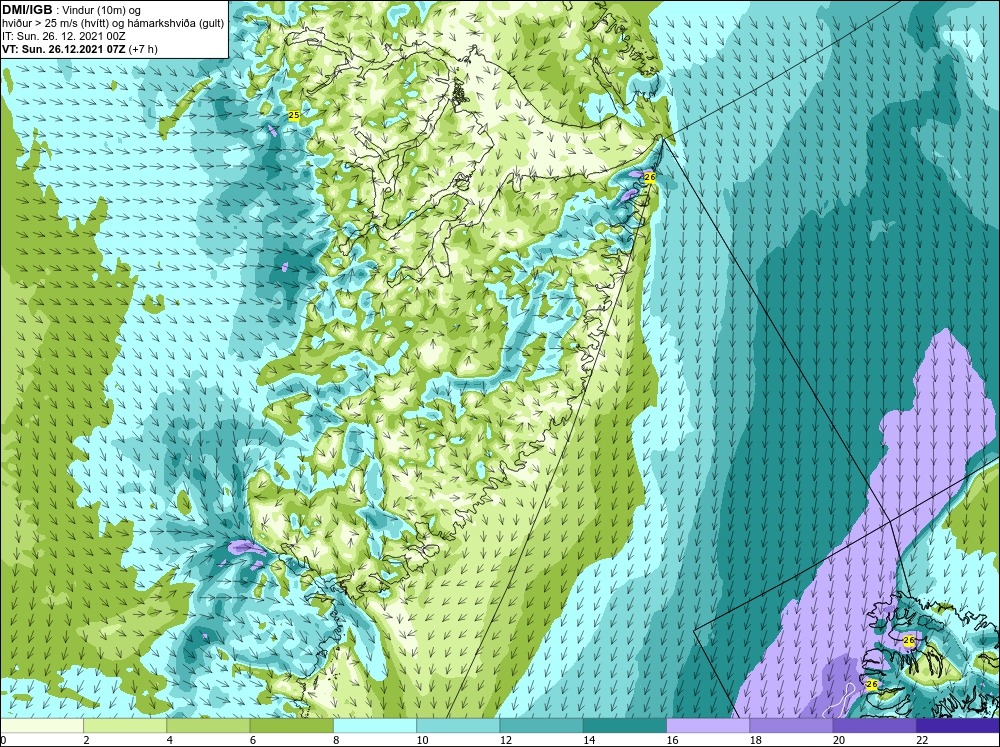This screenshot has height=747, width=1000.
Task: Click the medium green 4–6 m/s legend swatch
Action: (208, 725)
